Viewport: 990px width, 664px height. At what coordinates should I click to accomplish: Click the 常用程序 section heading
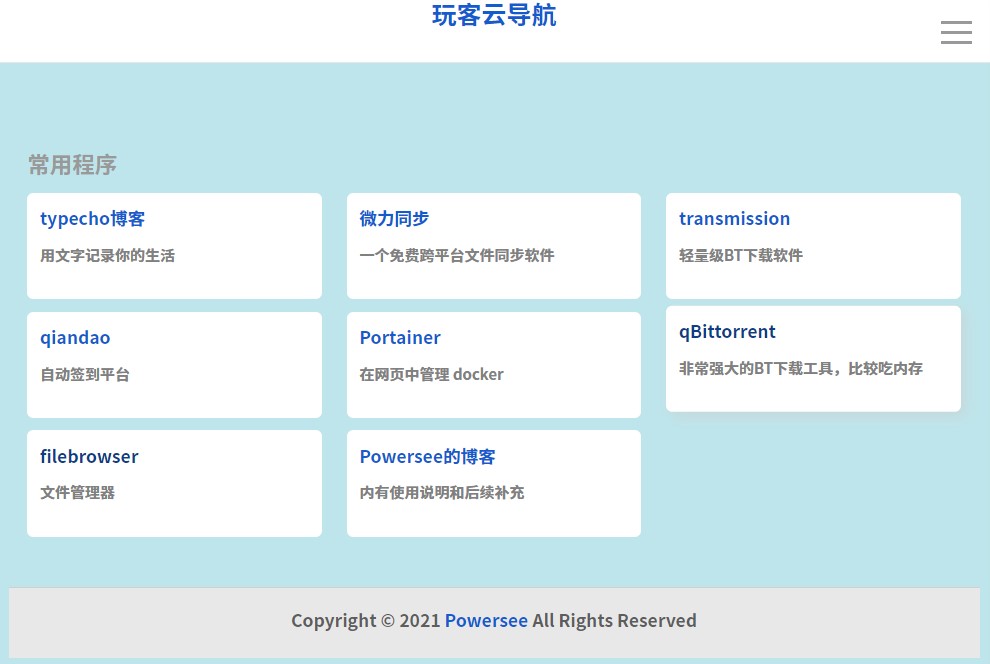click(73, 165)
